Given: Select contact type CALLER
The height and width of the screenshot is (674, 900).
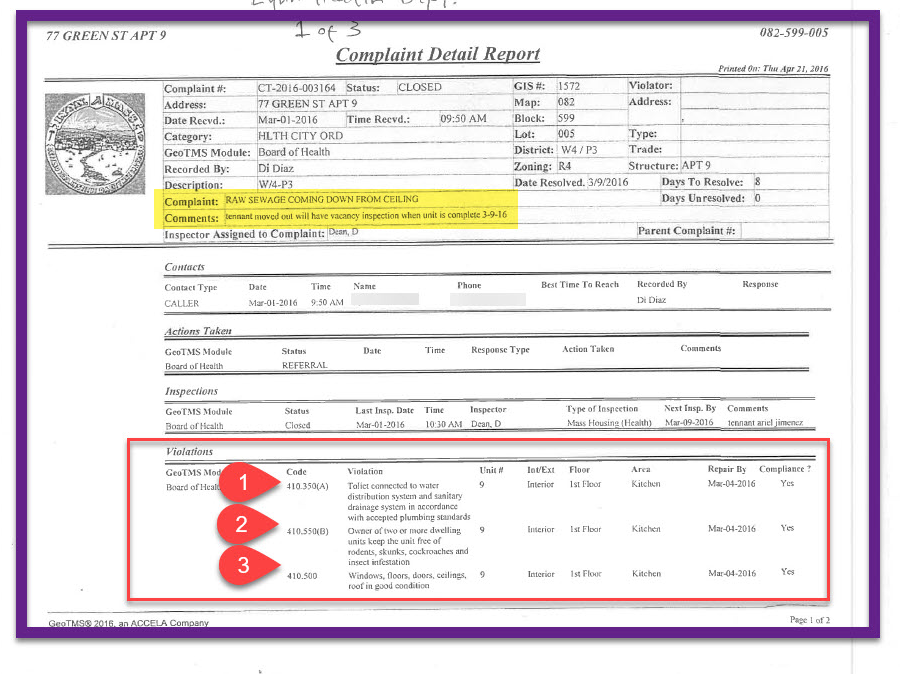Looking at the screenshot, I should tap(181, 304).
